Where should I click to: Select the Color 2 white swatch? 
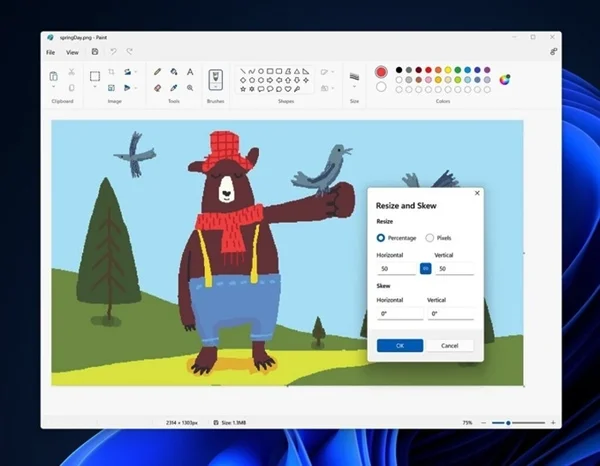(x=381, y=87)
